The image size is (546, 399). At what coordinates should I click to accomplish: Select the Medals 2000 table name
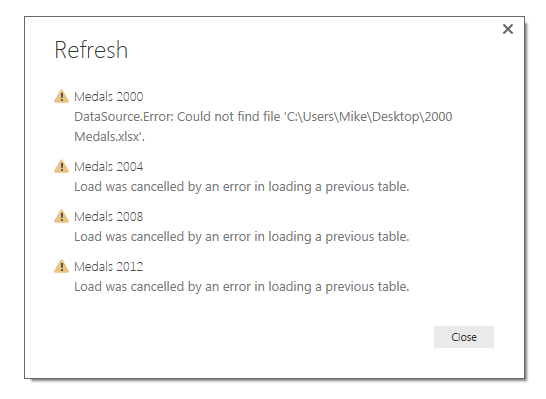(x=109, y=96)
